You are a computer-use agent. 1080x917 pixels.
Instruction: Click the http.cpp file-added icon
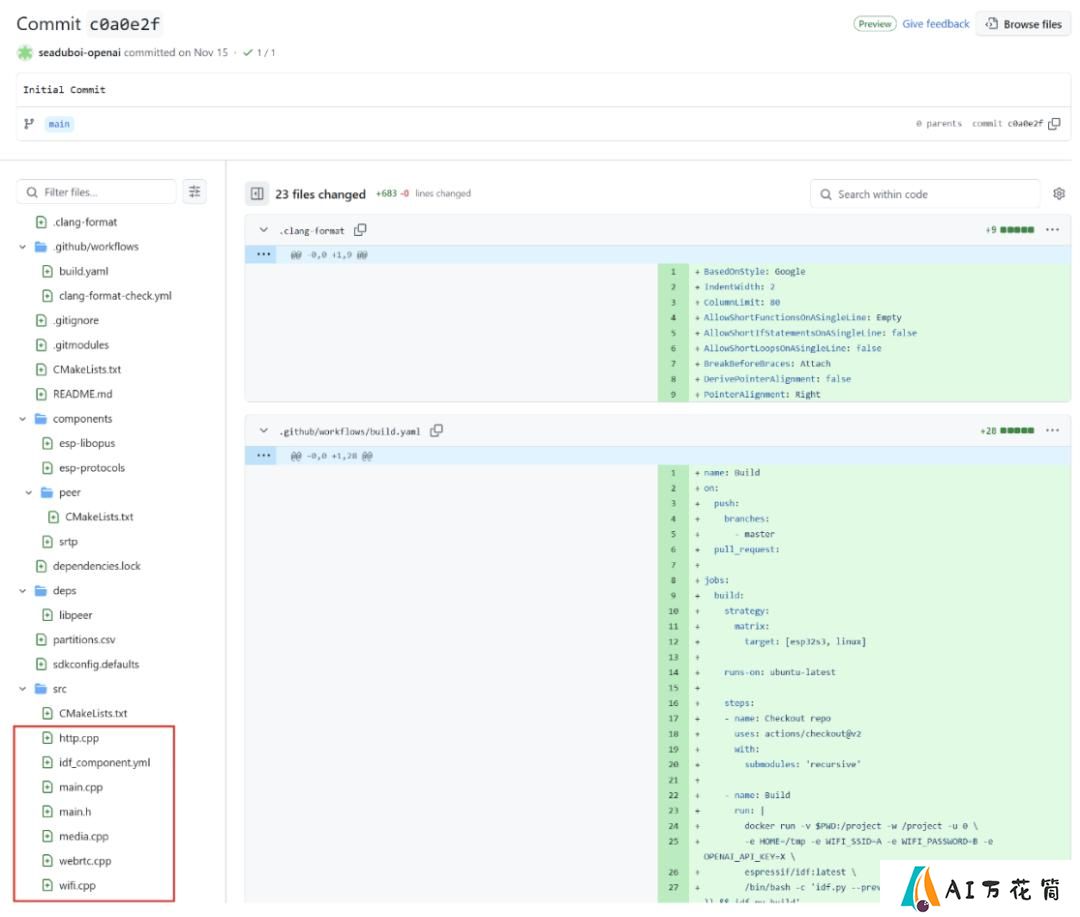[48, 739]
